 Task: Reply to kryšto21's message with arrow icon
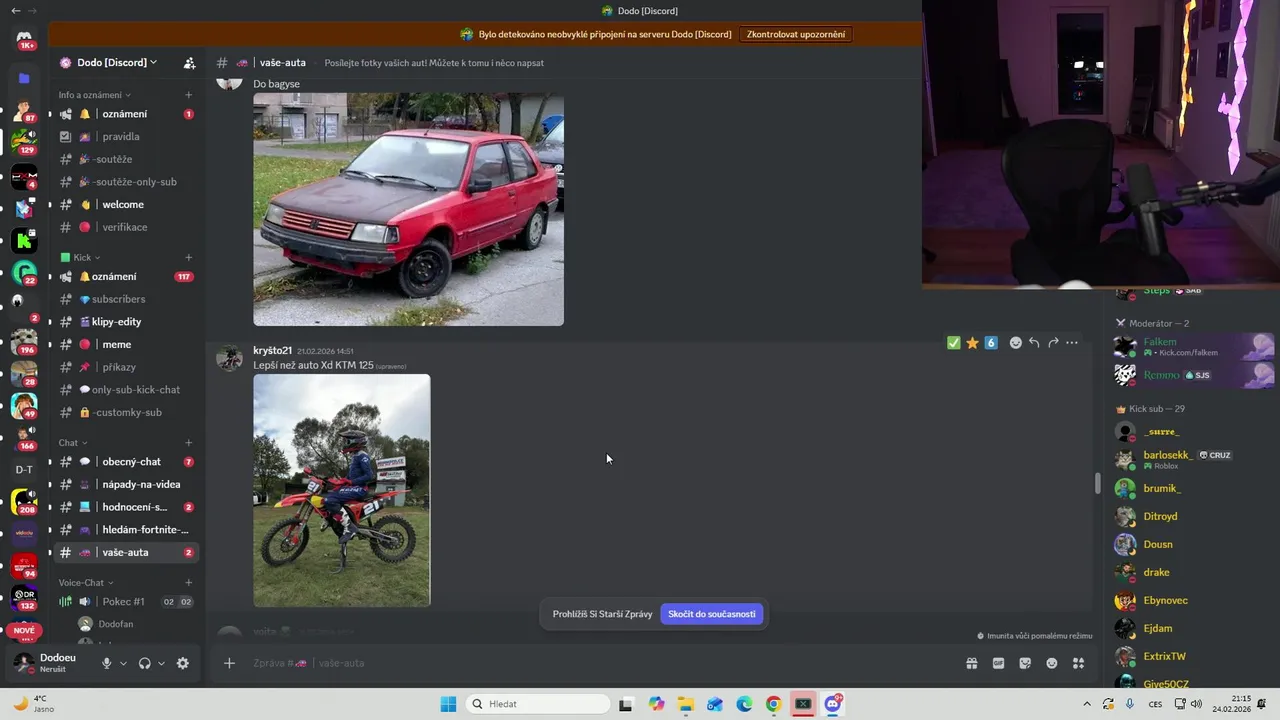pos(1034,343)
